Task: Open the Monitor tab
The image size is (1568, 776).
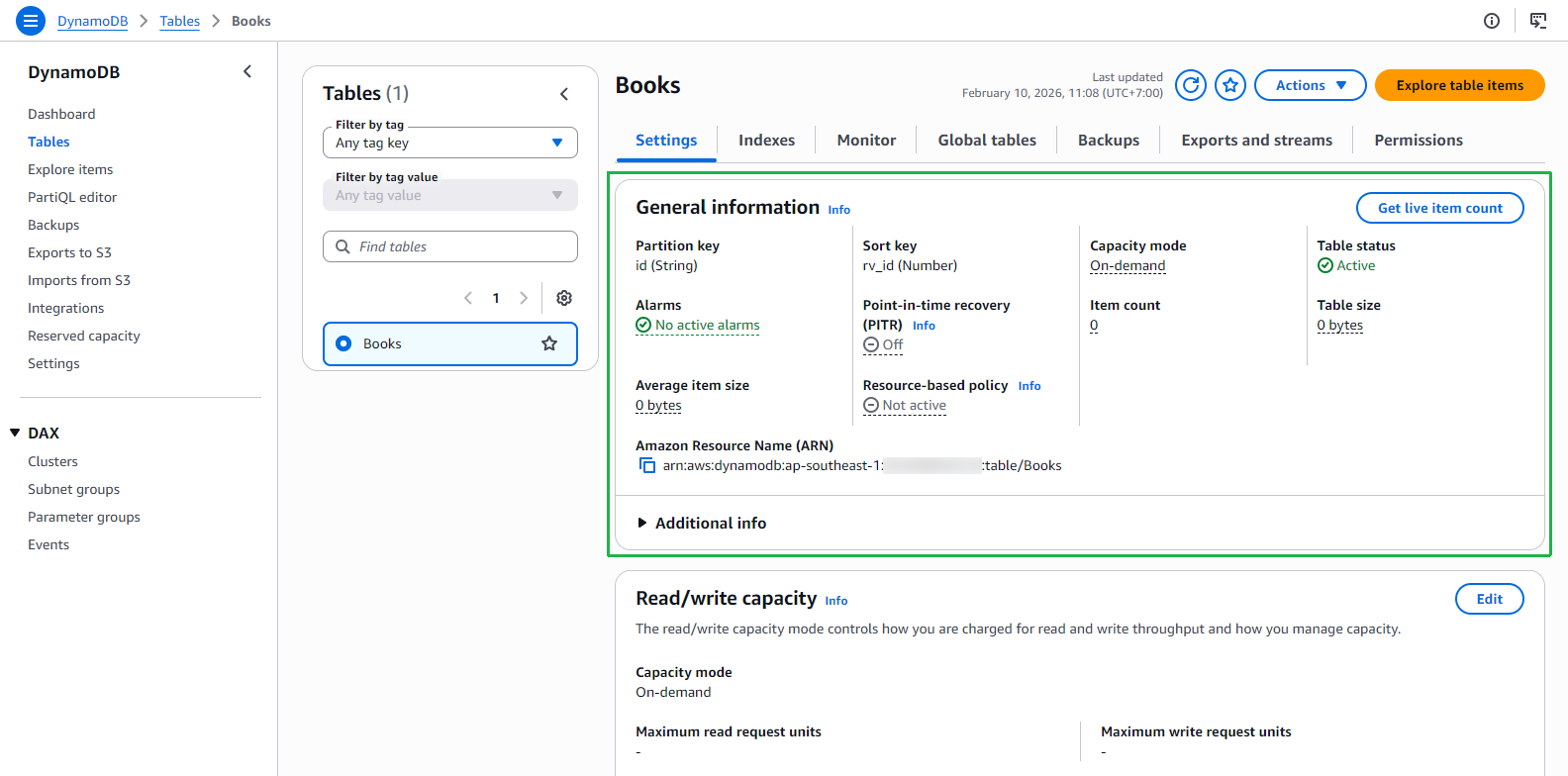Action: [866, 141]
